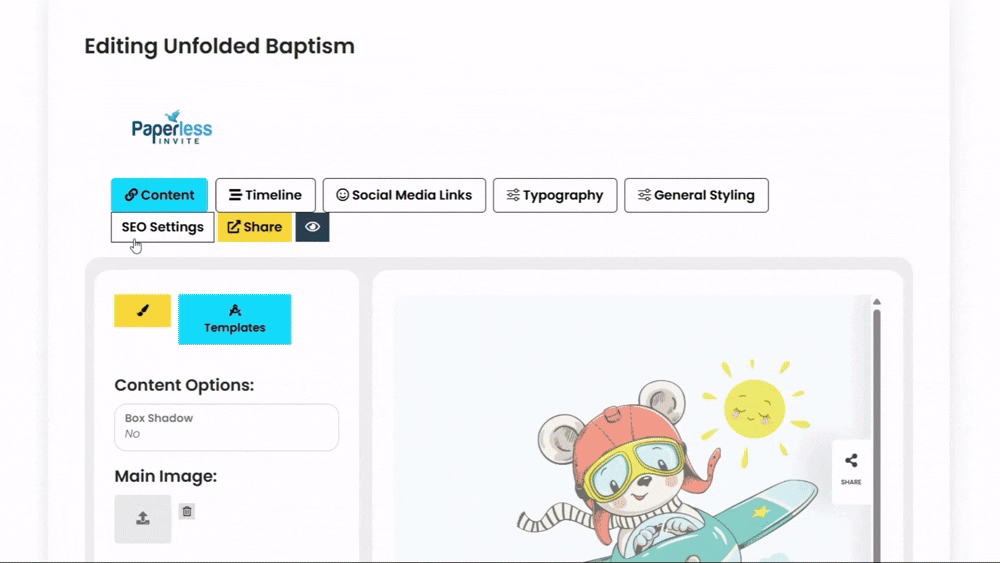
Task: Open the Box Shadow dropdown
Action: 226,427
